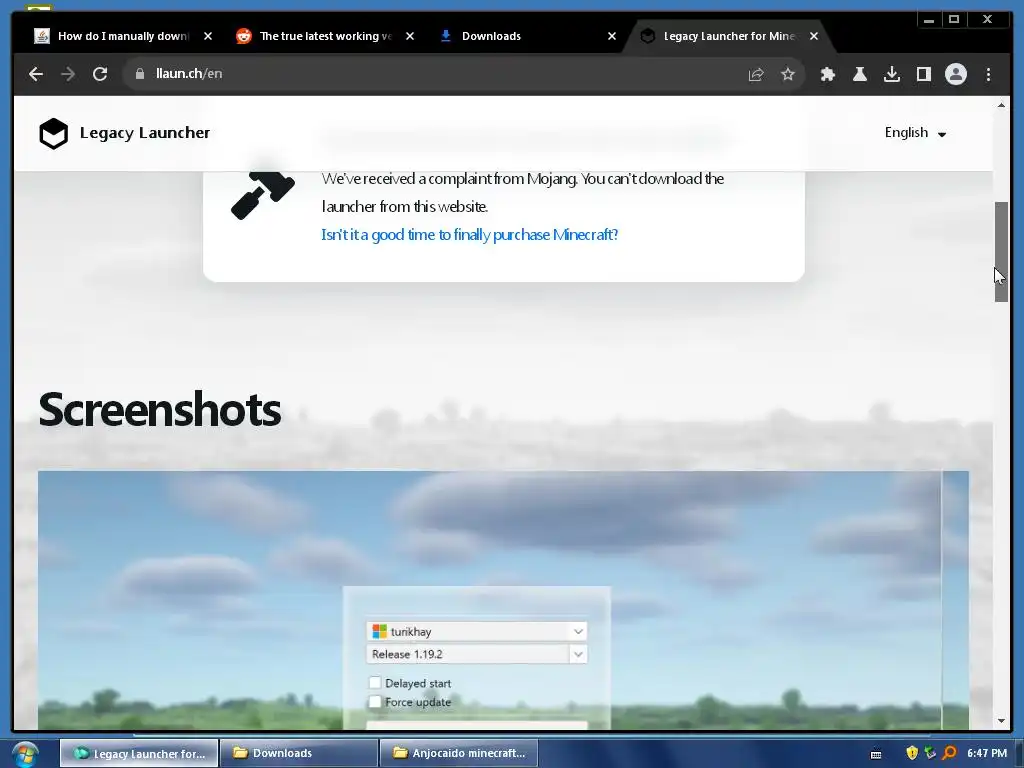Screen dimensions: 1024x768
Task: Open the Legacy Launcher taskbar button
Action: coord(139,753)
